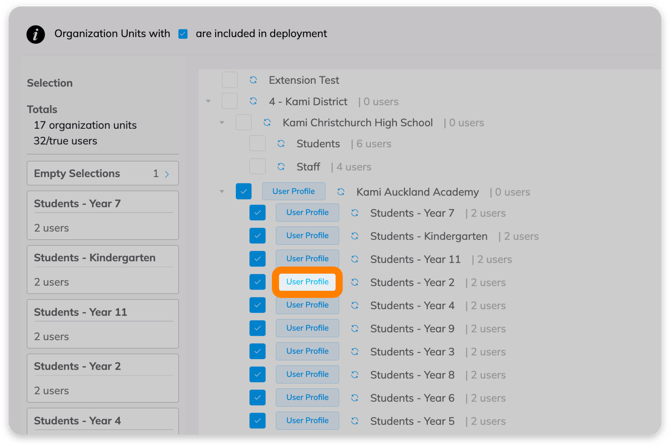Click "32/true users" total text
Screen dimensions: 670x446
[65, 141]
